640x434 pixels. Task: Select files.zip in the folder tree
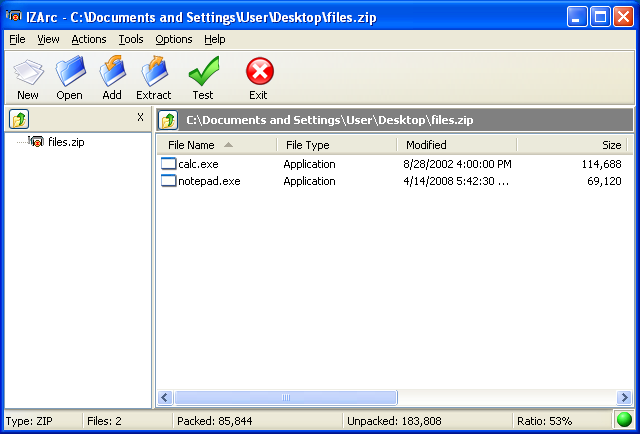(x=66, y=142)
